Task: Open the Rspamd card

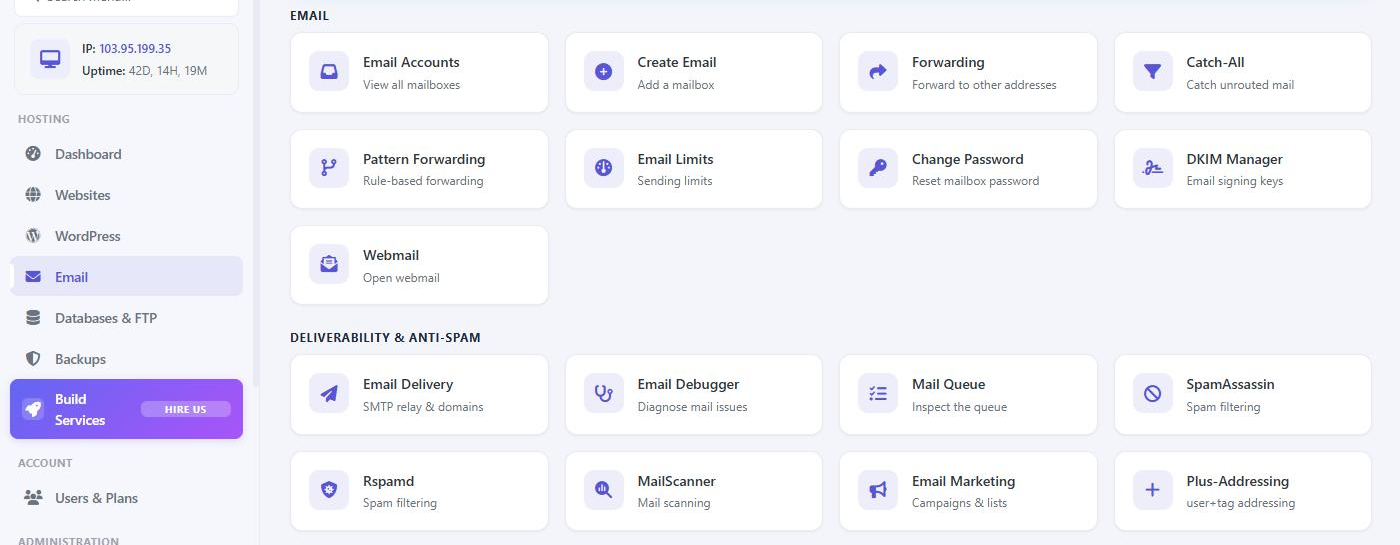Action: click(419, 491)
